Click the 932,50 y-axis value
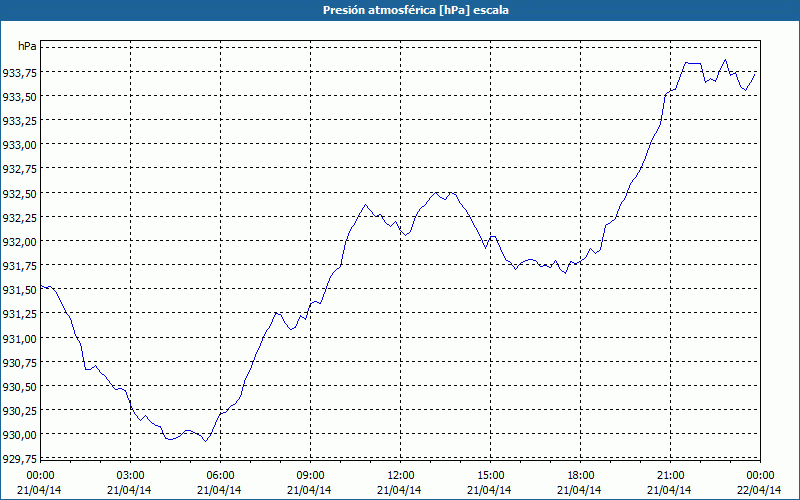Image resolution: width=800 pixels, height=500 pixels. tap(19, 193)
